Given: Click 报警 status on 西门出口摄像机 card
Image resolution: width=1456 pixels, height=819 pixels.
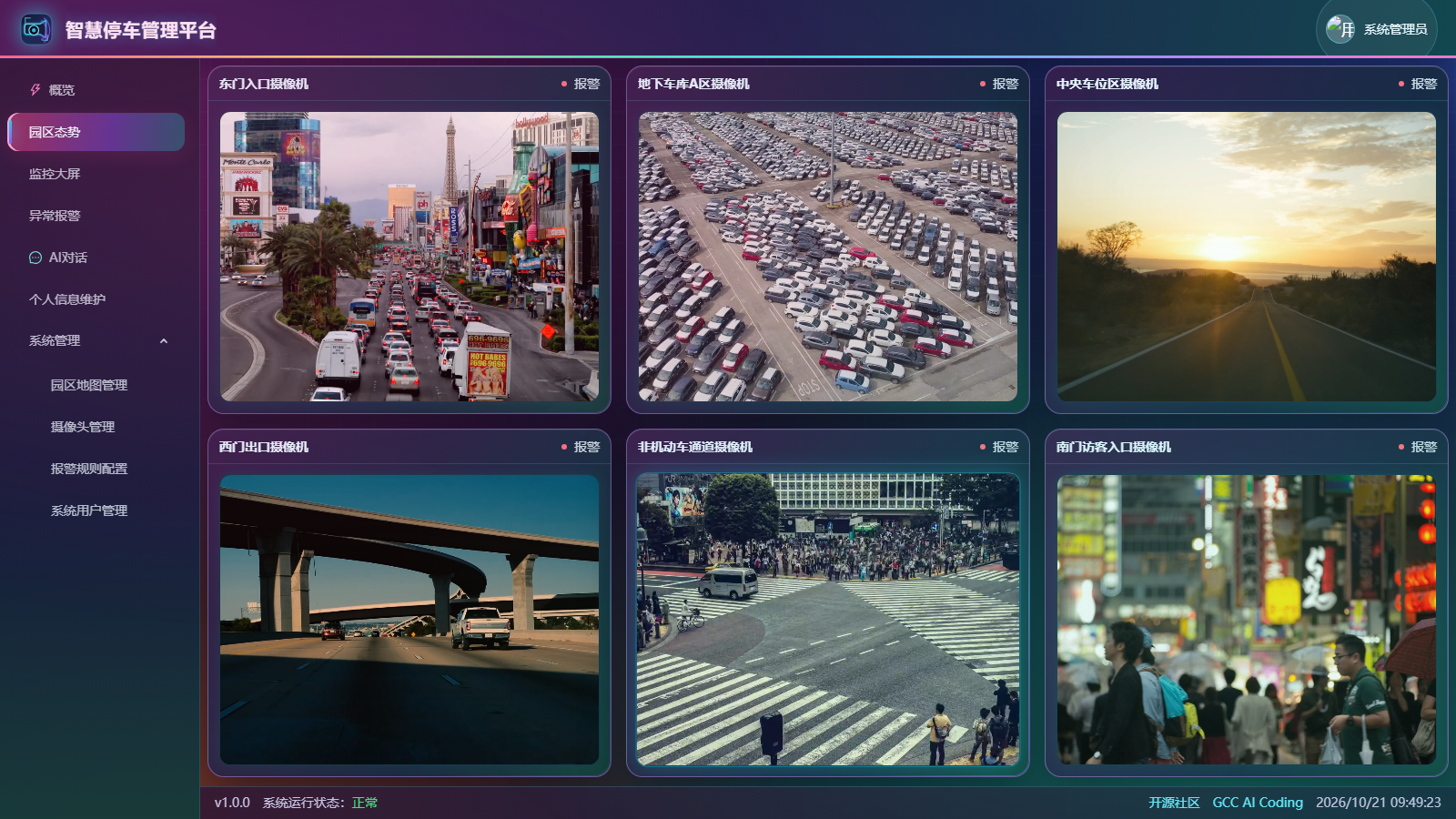Looking at the screenshot, I should [x=581, y=447].
